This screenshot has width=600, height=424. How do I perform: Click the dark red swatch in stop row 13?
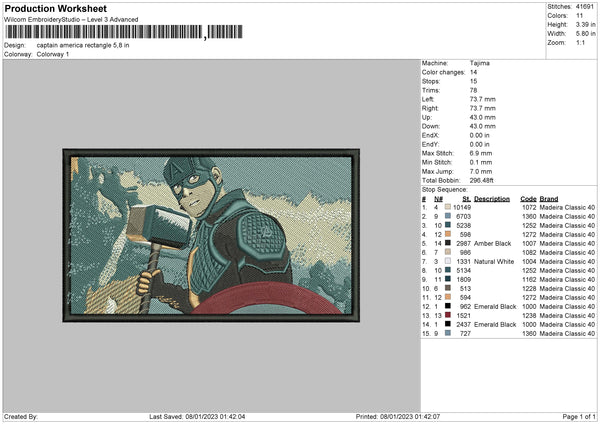pyautogui.click(x=447, y=315)
